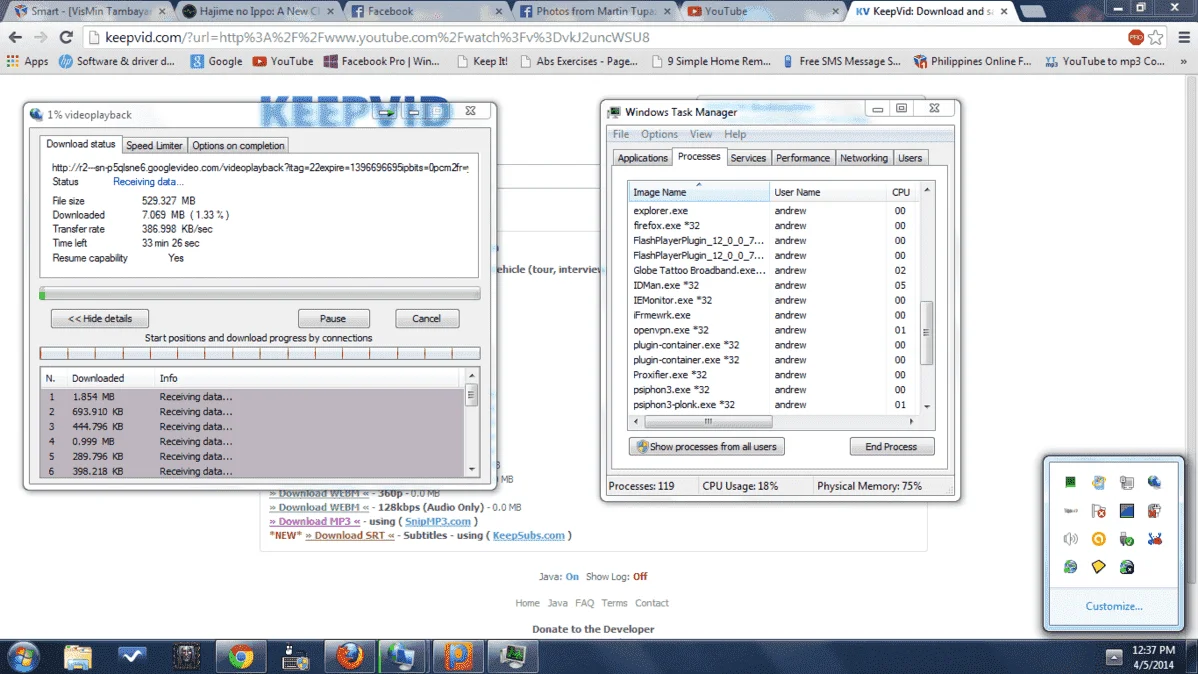Click the safely remove hardware tray icon
The width and height of the screenshot is (1198, 674).
coord(1127,539)
